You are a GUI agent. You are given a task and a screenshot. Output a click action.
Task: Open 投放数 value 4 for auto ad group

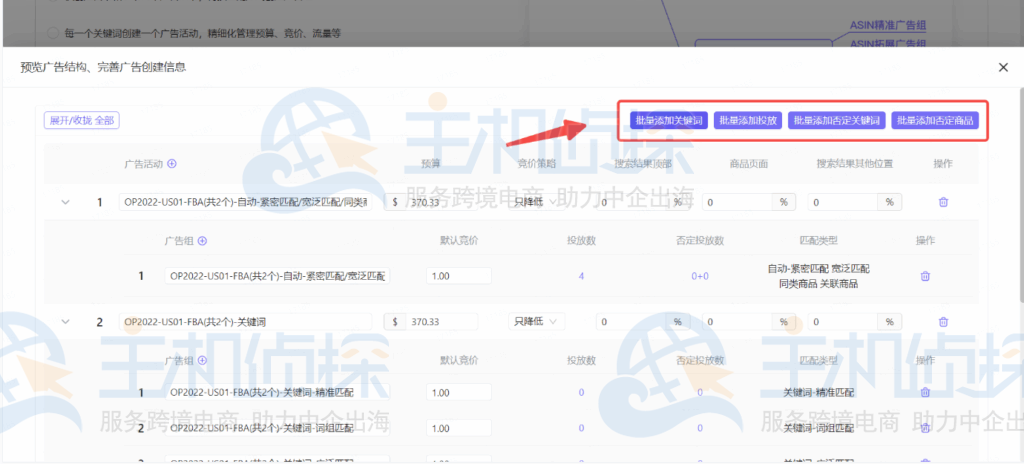(581, 276)
